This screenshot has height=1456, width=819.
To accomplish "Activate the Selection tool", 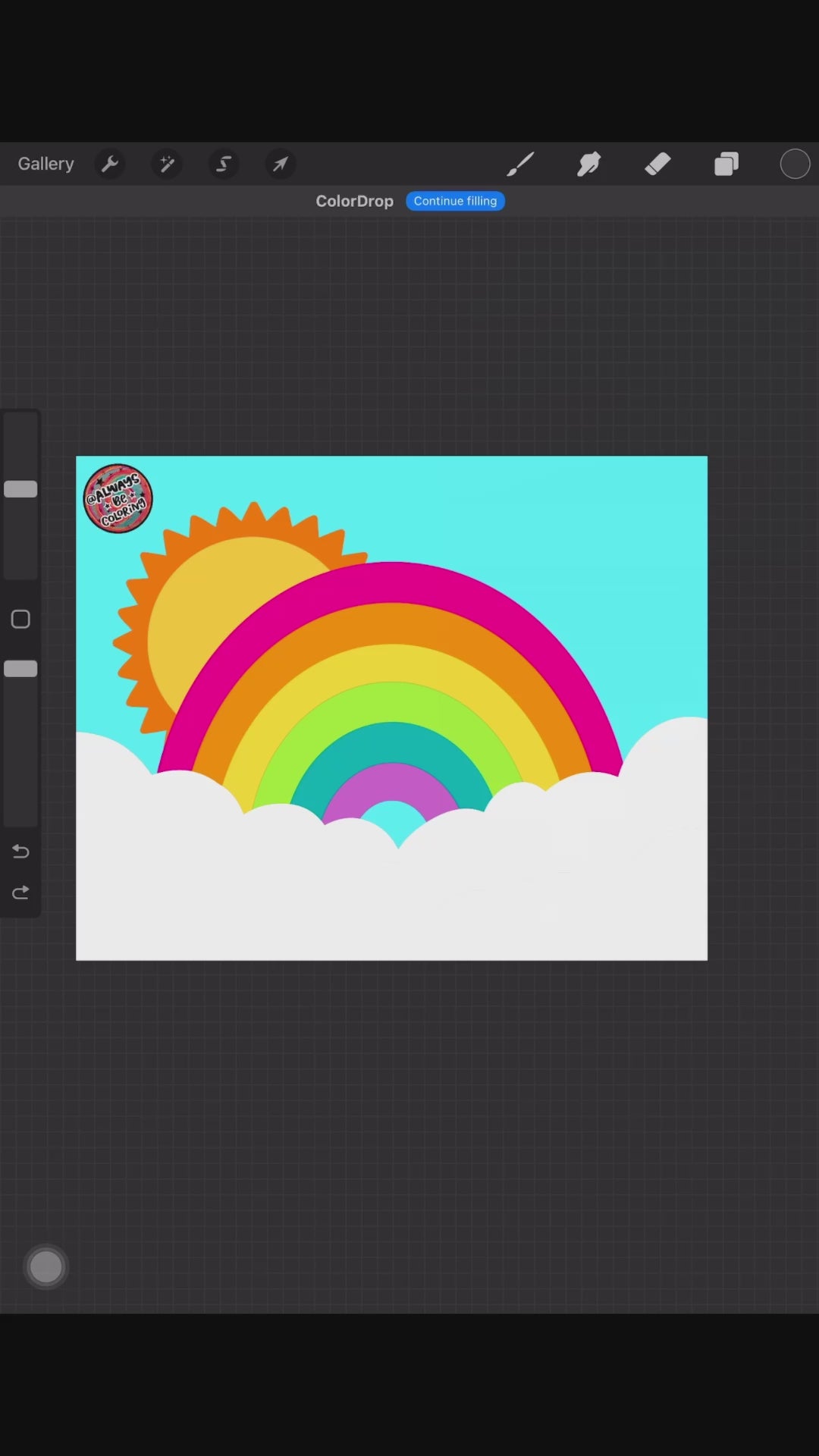I will (224, 164).
